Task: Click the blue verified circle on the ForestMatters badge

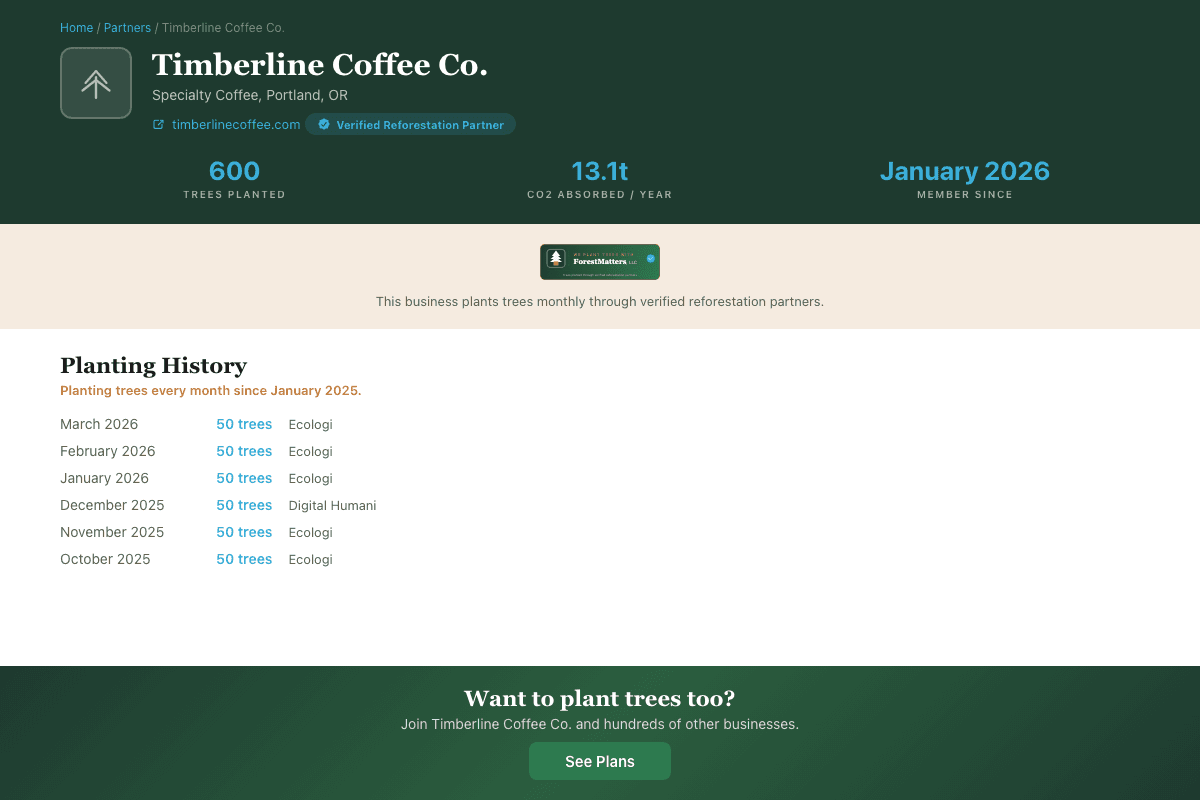Action: (x=650, y=259)
